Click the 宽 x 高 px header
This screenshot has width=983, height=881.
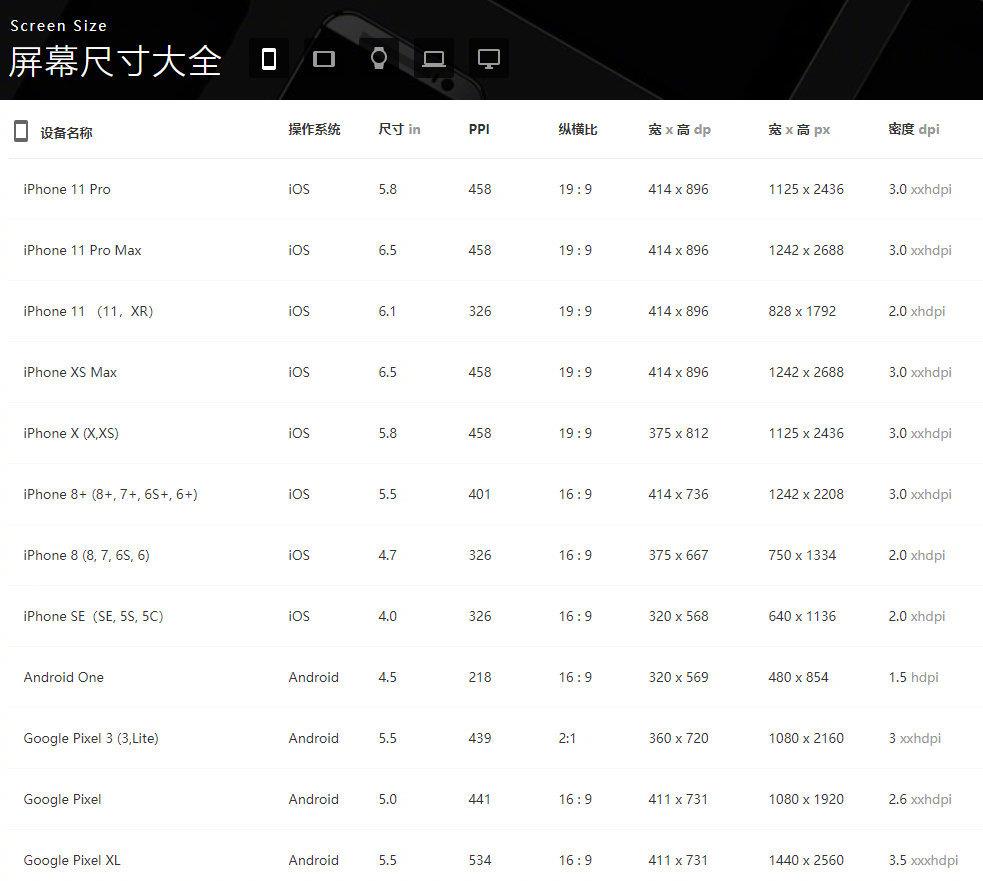pyautogui.click(x=799, y=129)
